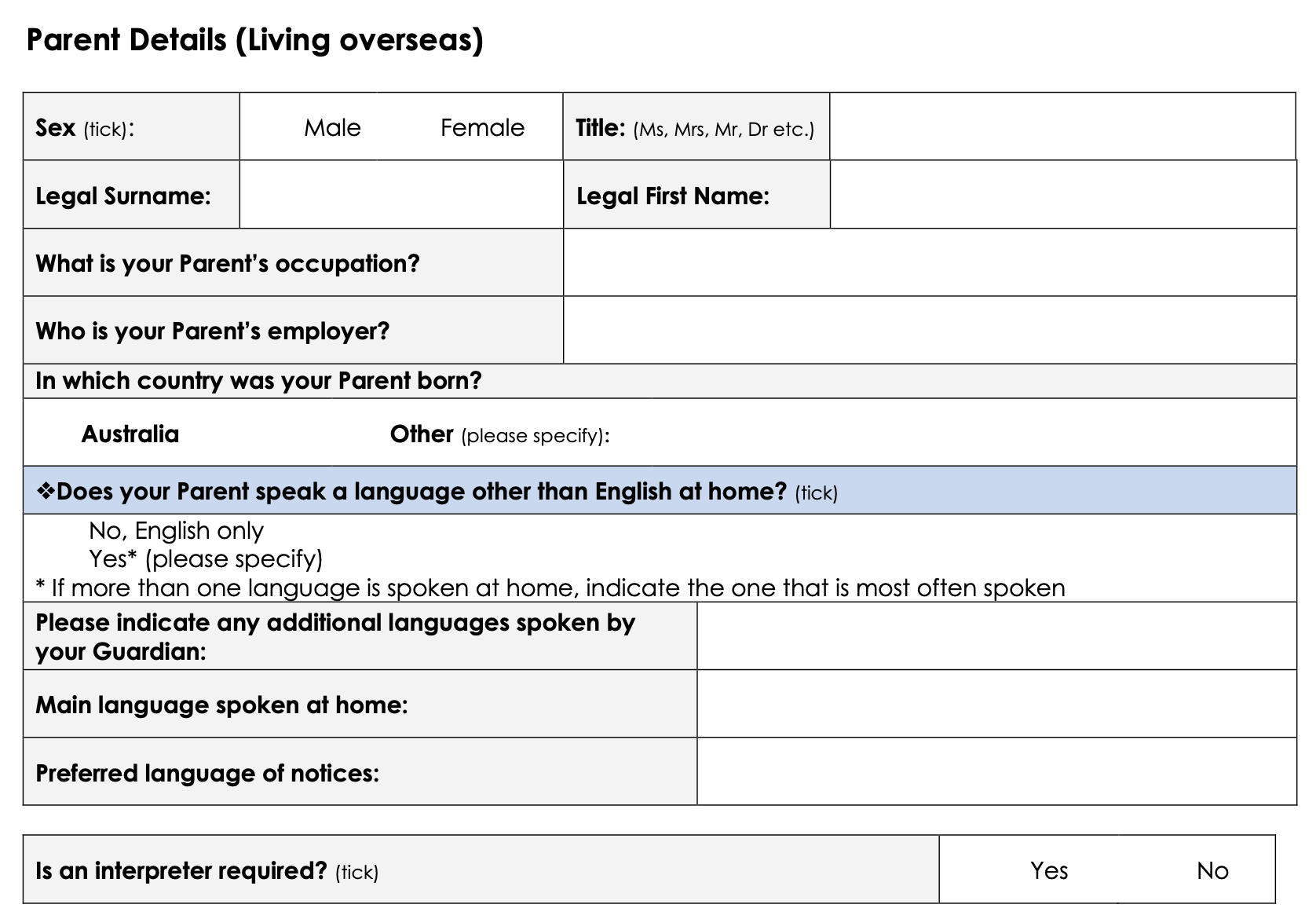Tick the Male sex option
The width and height of the screenshot is (1316, 919).
click(331, 127)
